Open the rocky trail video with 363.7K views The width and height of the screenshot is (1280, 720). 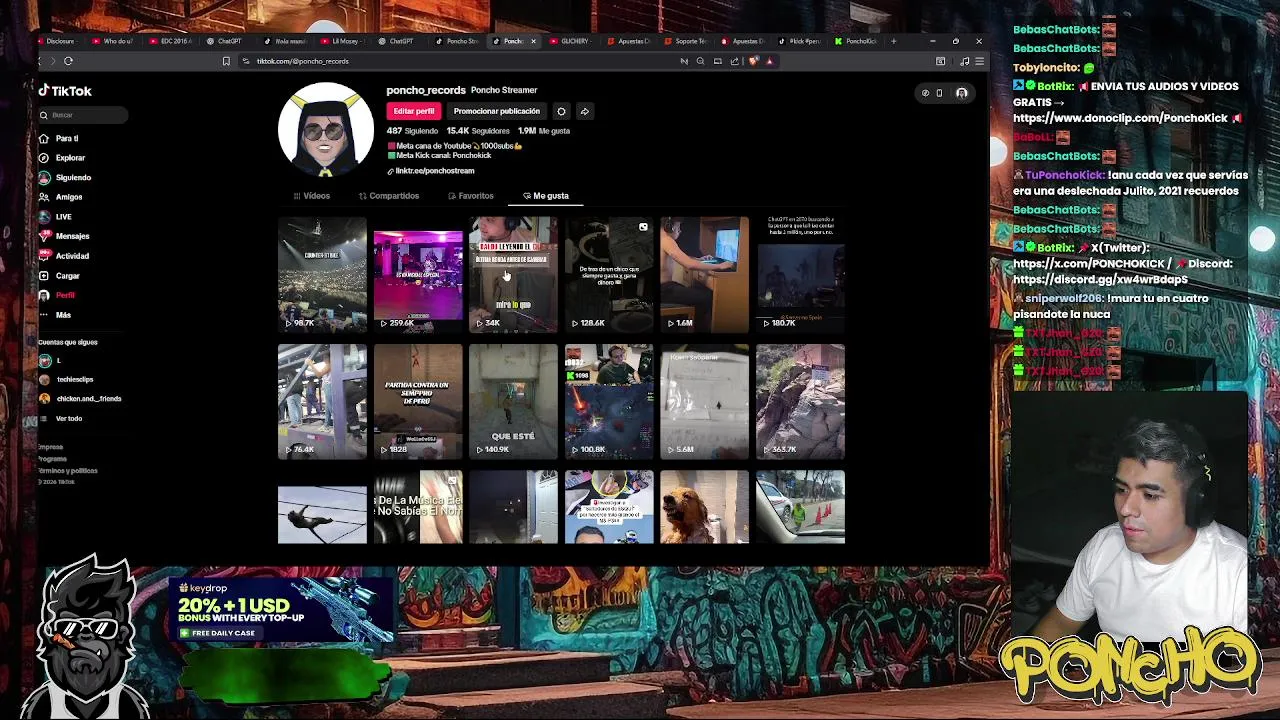point(800,401)
